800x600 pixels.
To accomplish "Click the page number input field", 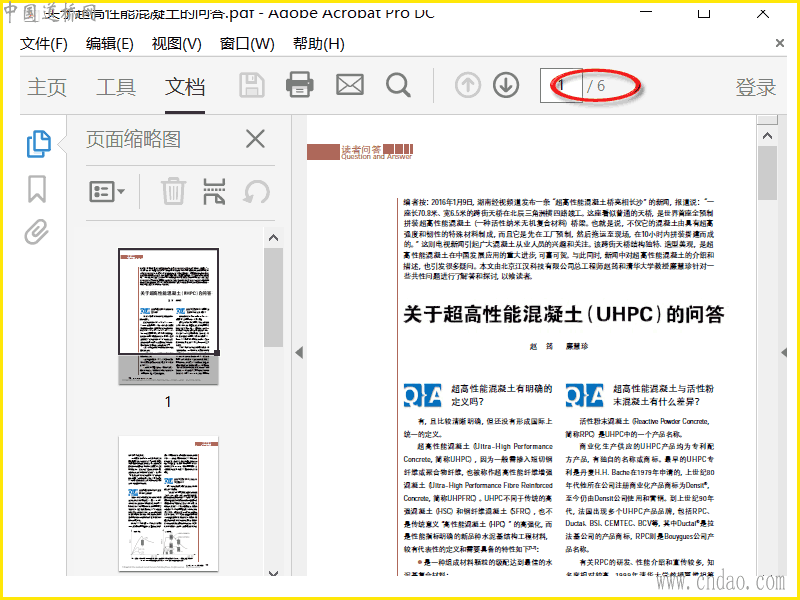I will click(561, 86).
